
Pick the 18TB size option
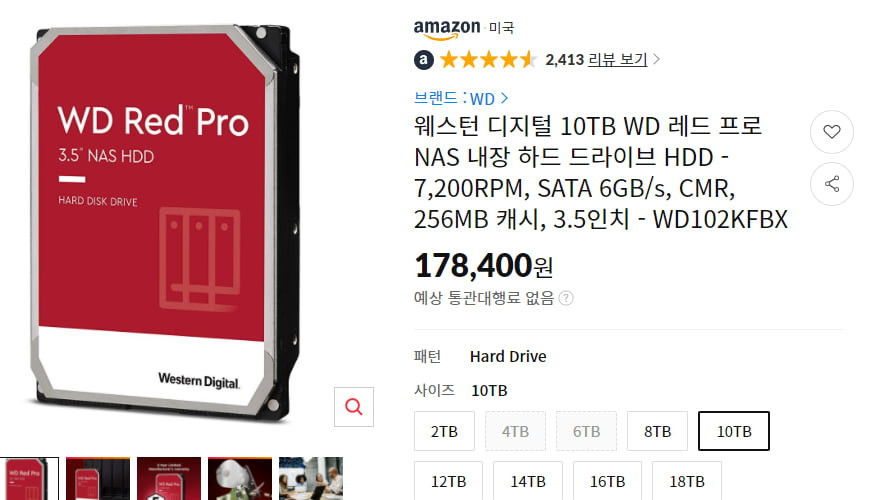point(686,481)
